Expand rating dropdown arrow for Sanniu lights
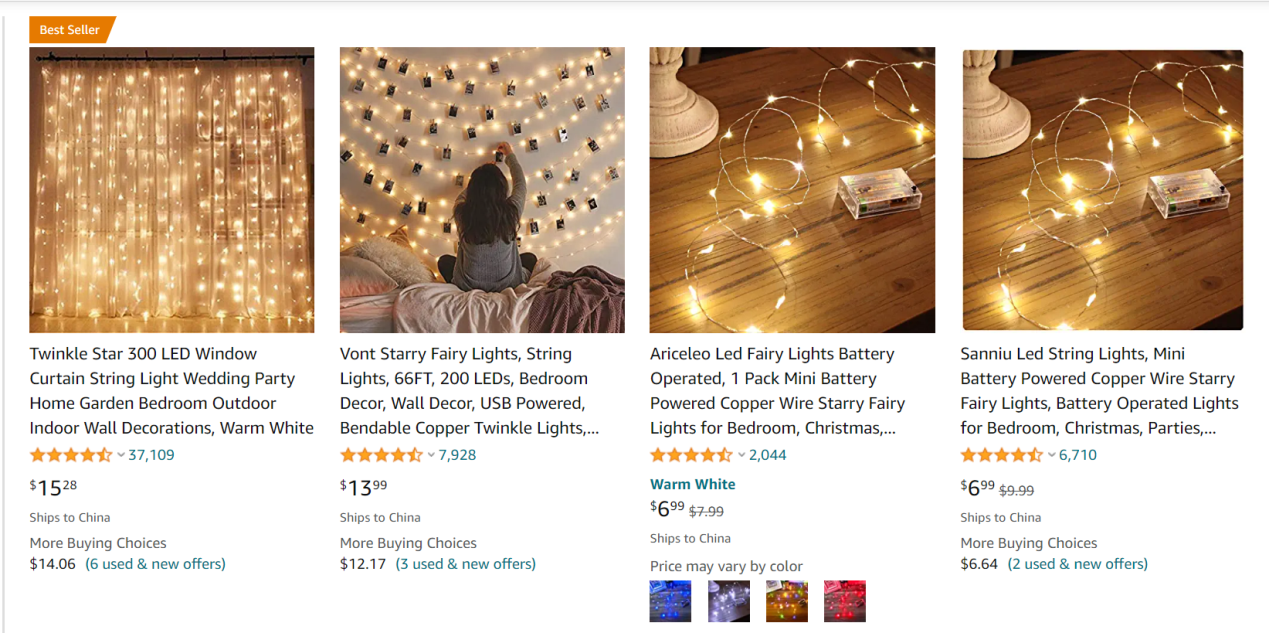 tap(1052, 455)
